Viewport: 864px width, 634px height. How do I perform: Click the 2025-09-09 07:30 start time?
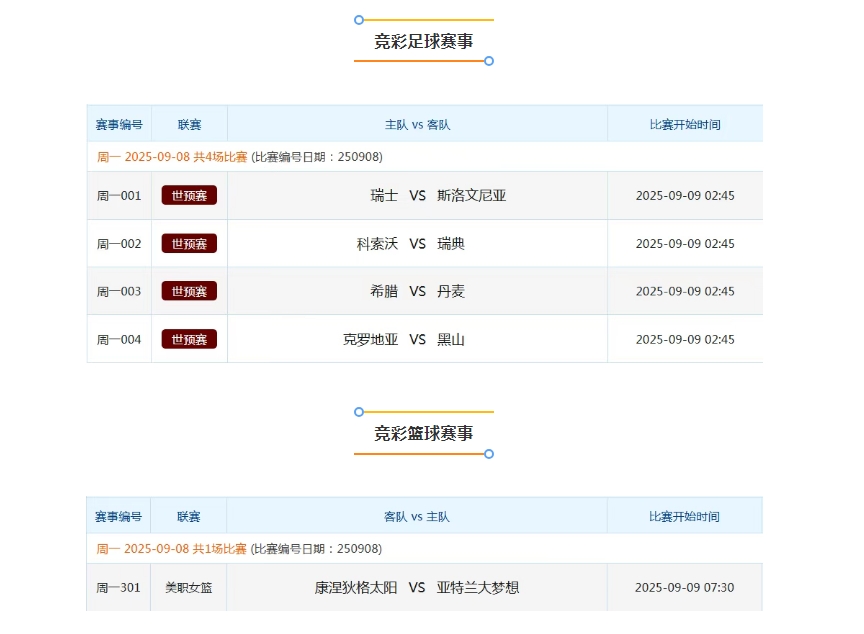pos(685,588)
